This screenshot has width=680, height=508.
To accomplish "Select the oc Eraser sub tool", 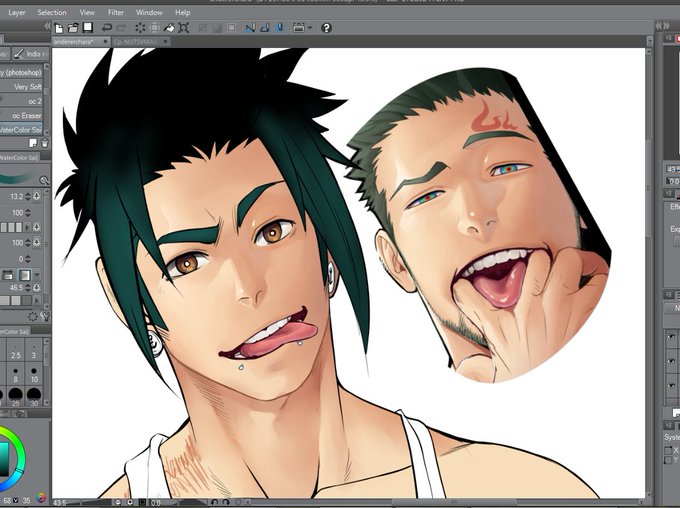I will (x=22, y=115).
